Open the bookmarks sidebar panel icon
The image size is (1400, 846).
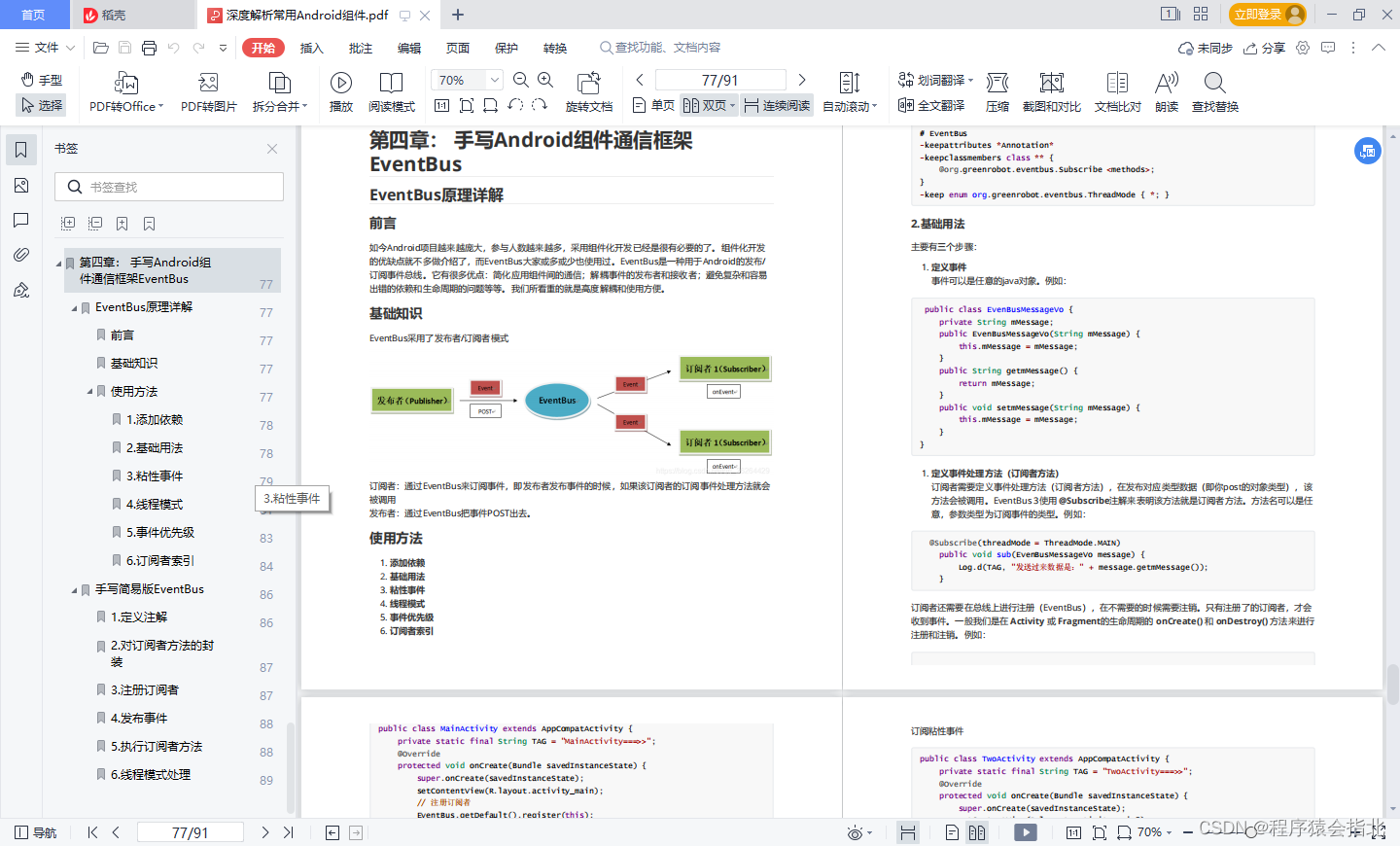21,150
